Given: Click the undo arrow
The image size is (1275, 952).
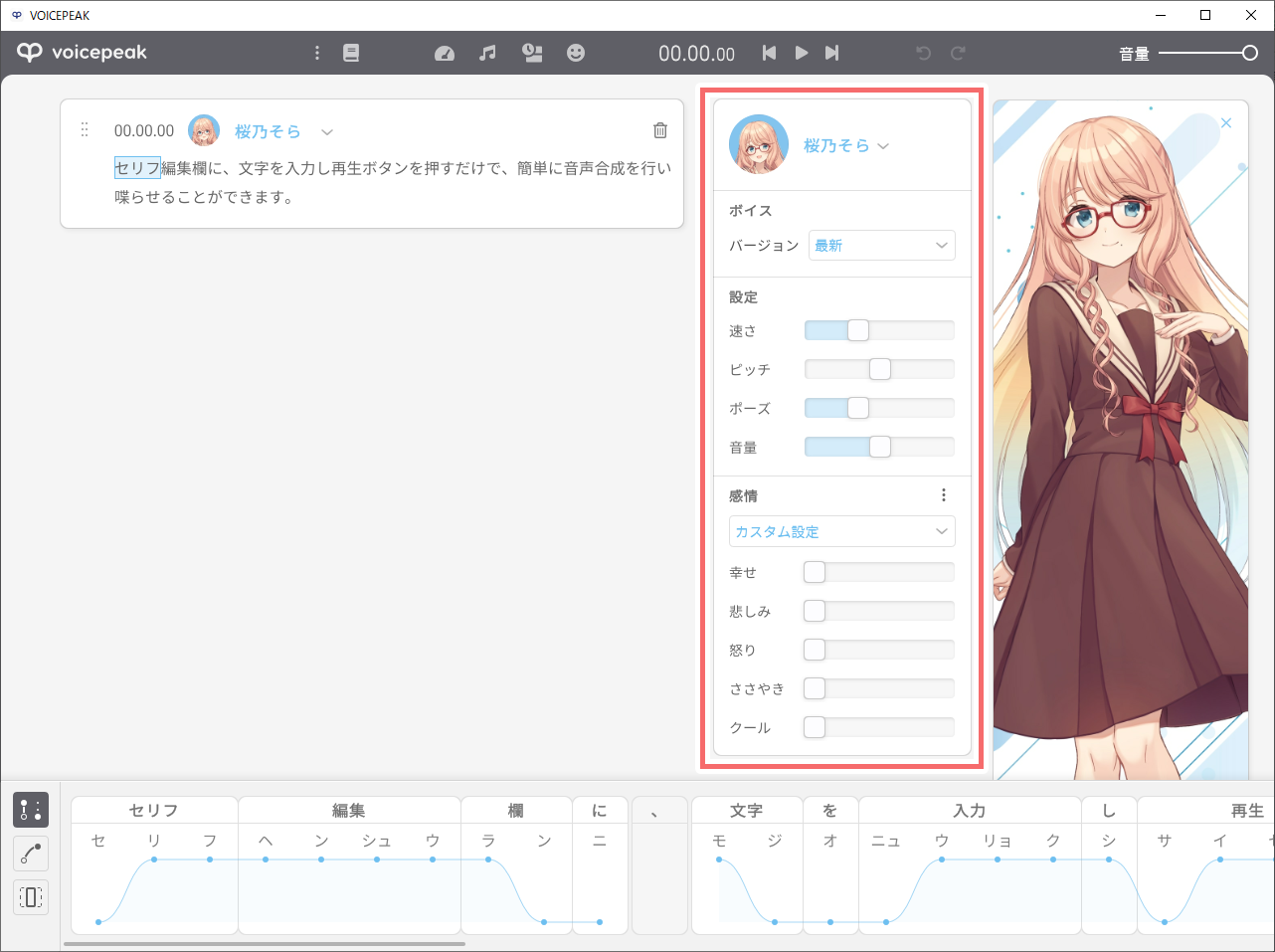Looking at the screenshot, I should coord(924,53).
